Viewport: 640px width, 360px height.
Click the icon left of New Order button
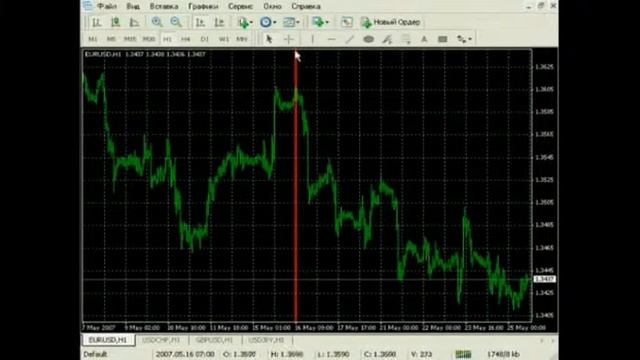[347, 22]
